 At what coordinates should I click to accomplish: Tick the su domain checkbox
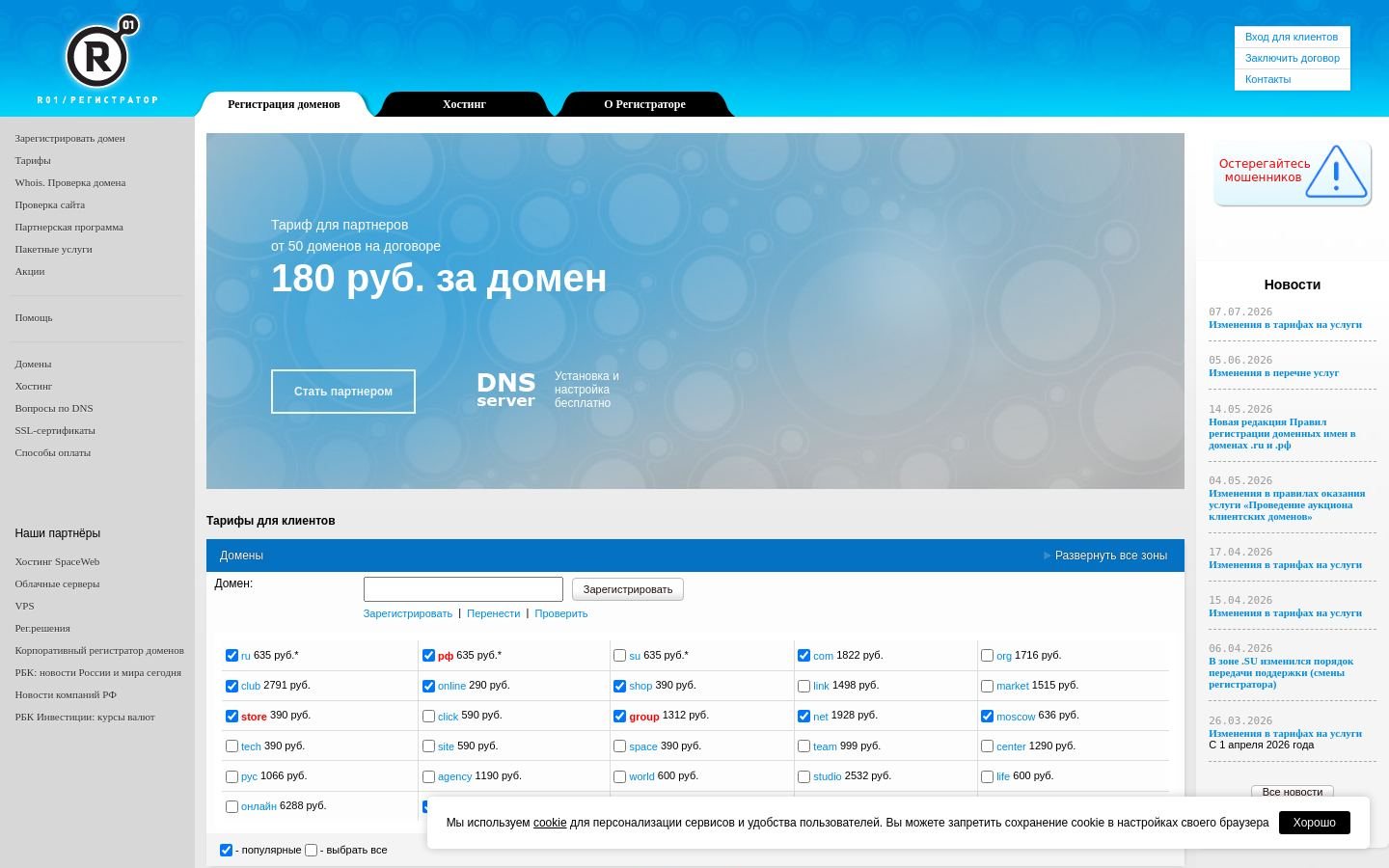tap(619, 656)
